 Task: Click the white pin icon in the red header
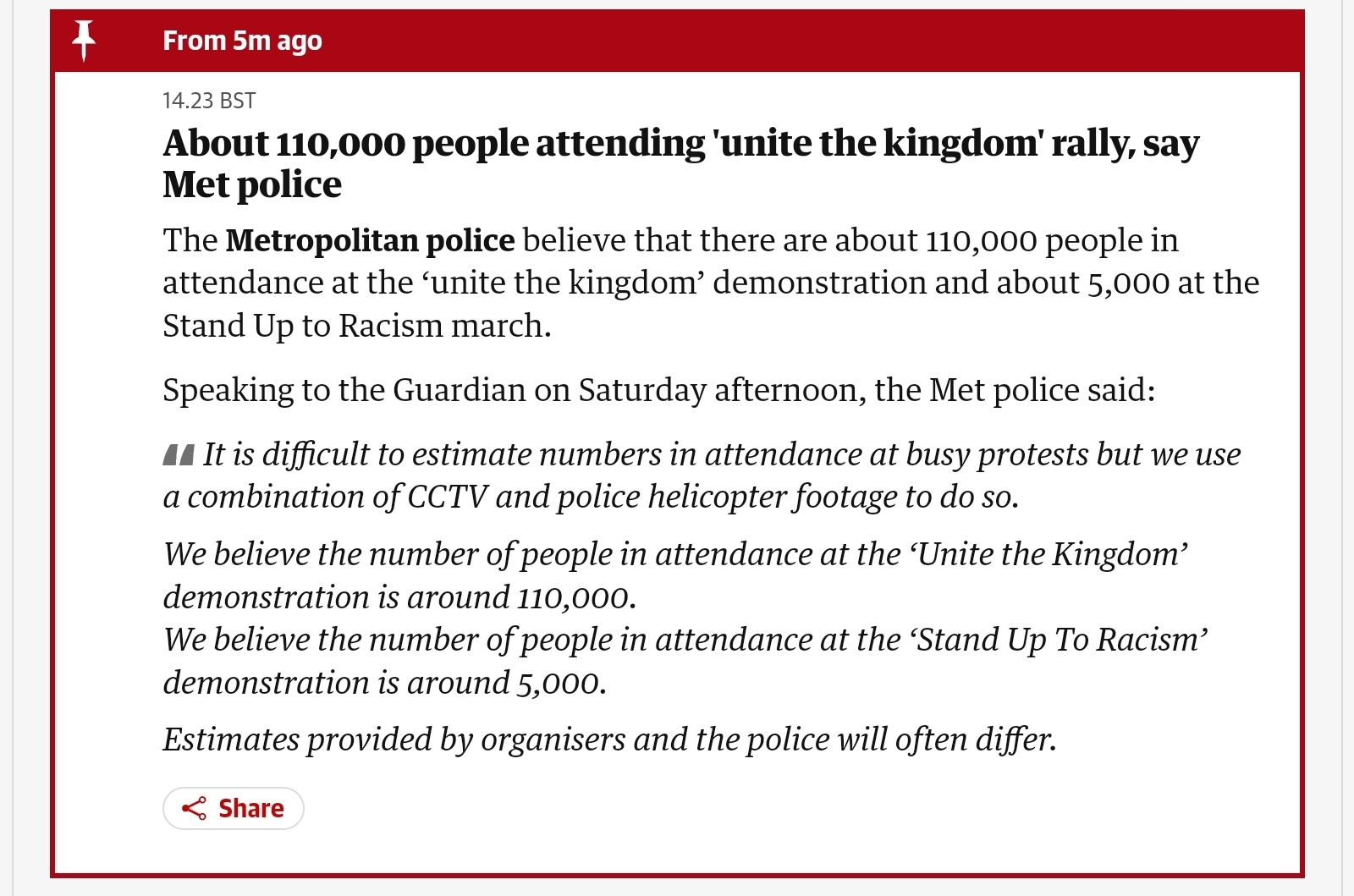point(83,40)
